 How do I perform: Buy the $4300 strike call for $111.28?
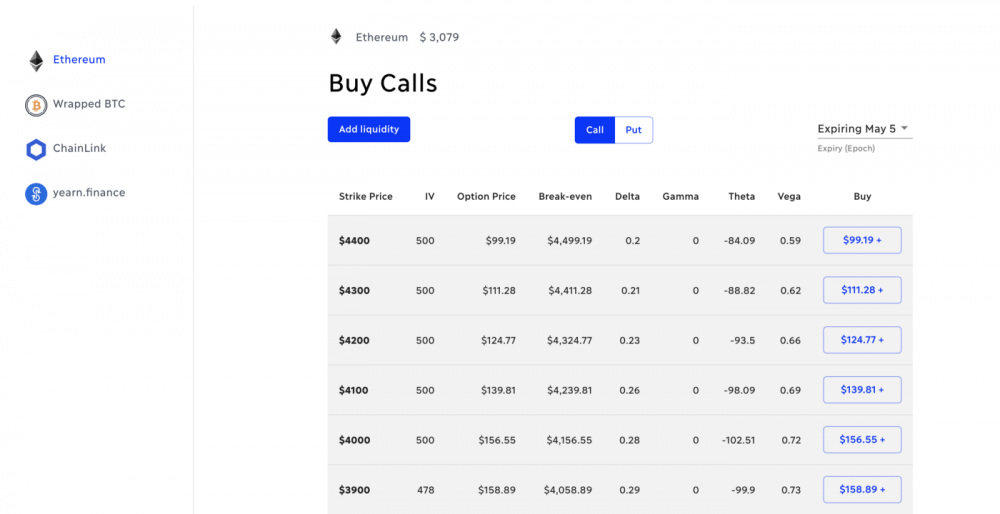(862, 290)
